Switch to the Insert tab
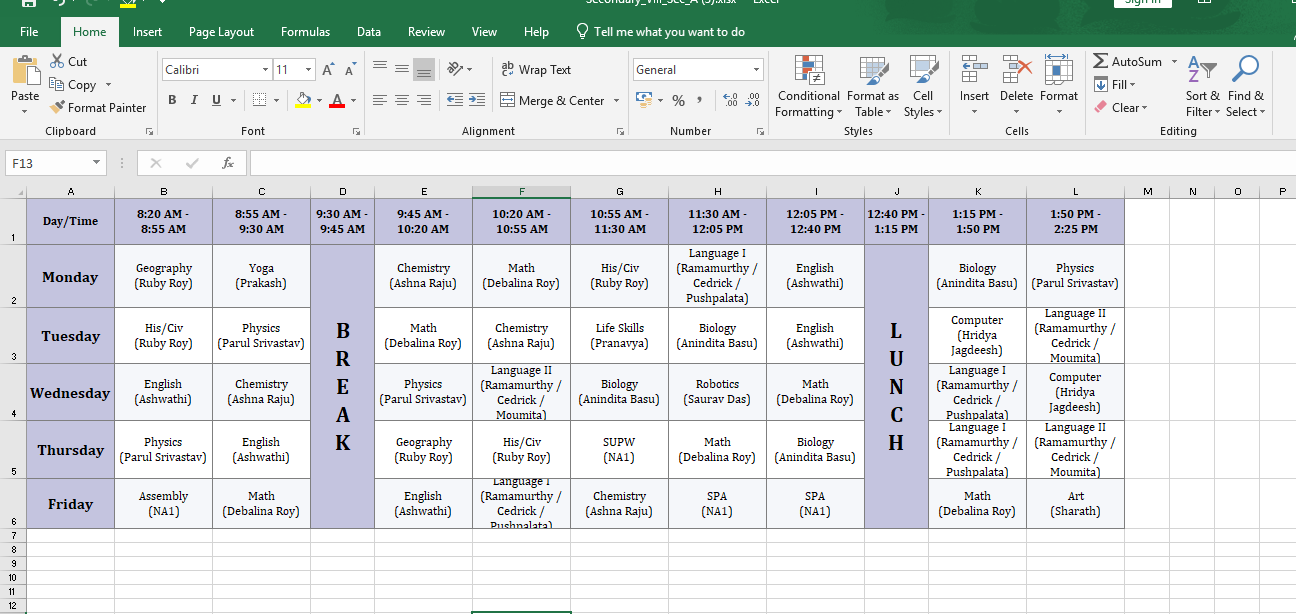 147,31
